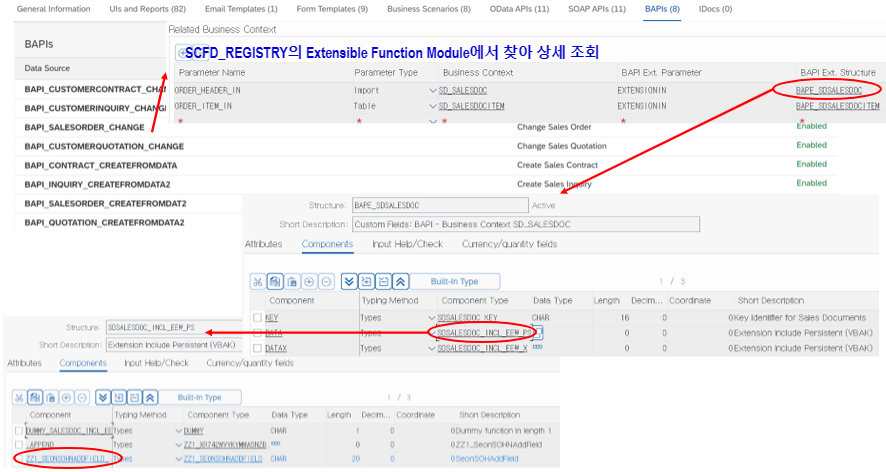Open the OData APIs (11) tab
The image size is (886, 472).
[x=519, y=9]
